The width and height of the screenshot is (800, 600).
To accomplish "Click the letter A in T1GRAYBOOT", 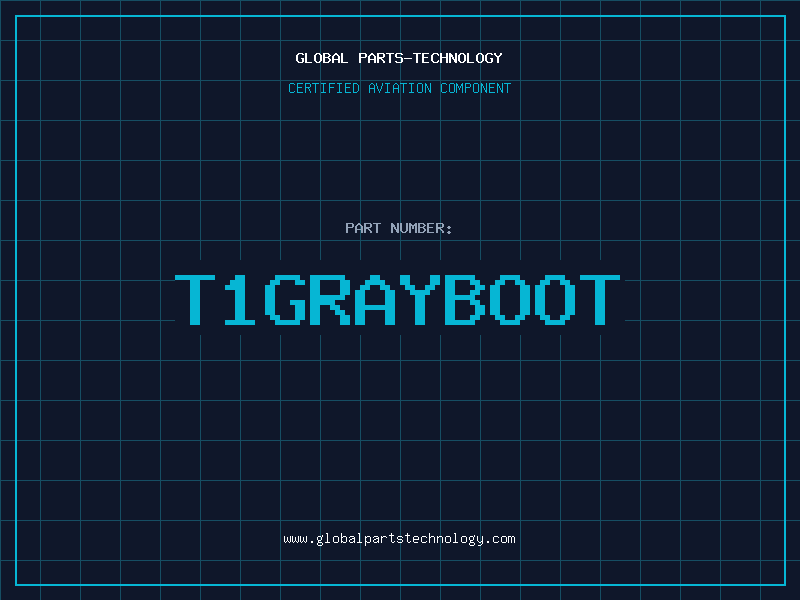I will [x=377, y=300].
